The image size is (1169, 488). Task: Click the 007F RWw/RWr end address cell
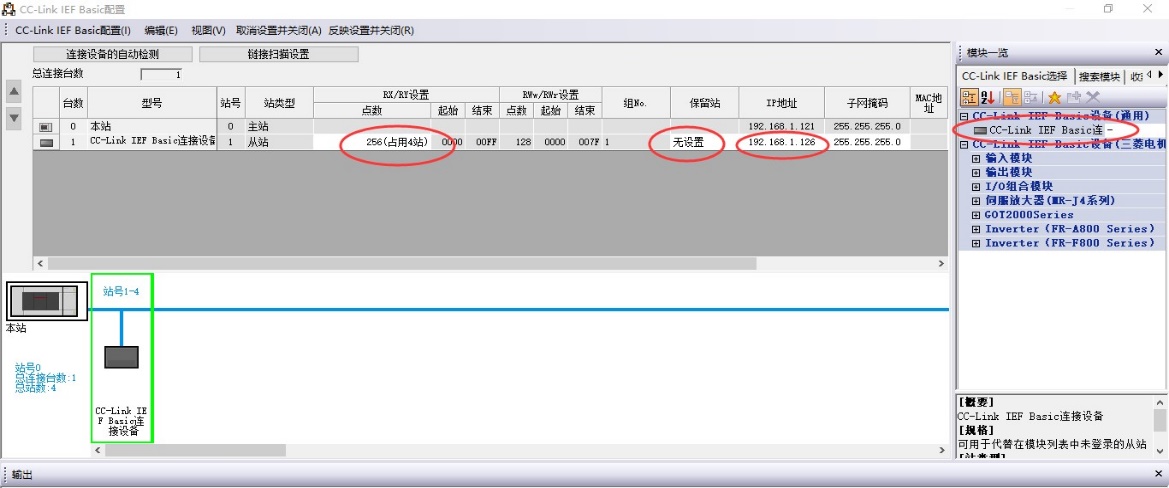pos(584,142)
